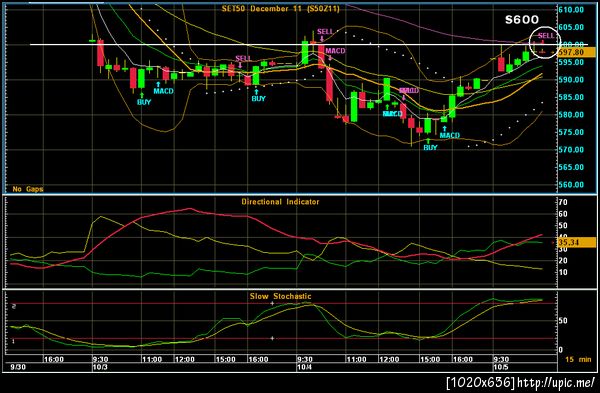Click the 610.00 price axis value
Screen dimensions: 600x393
571,10
